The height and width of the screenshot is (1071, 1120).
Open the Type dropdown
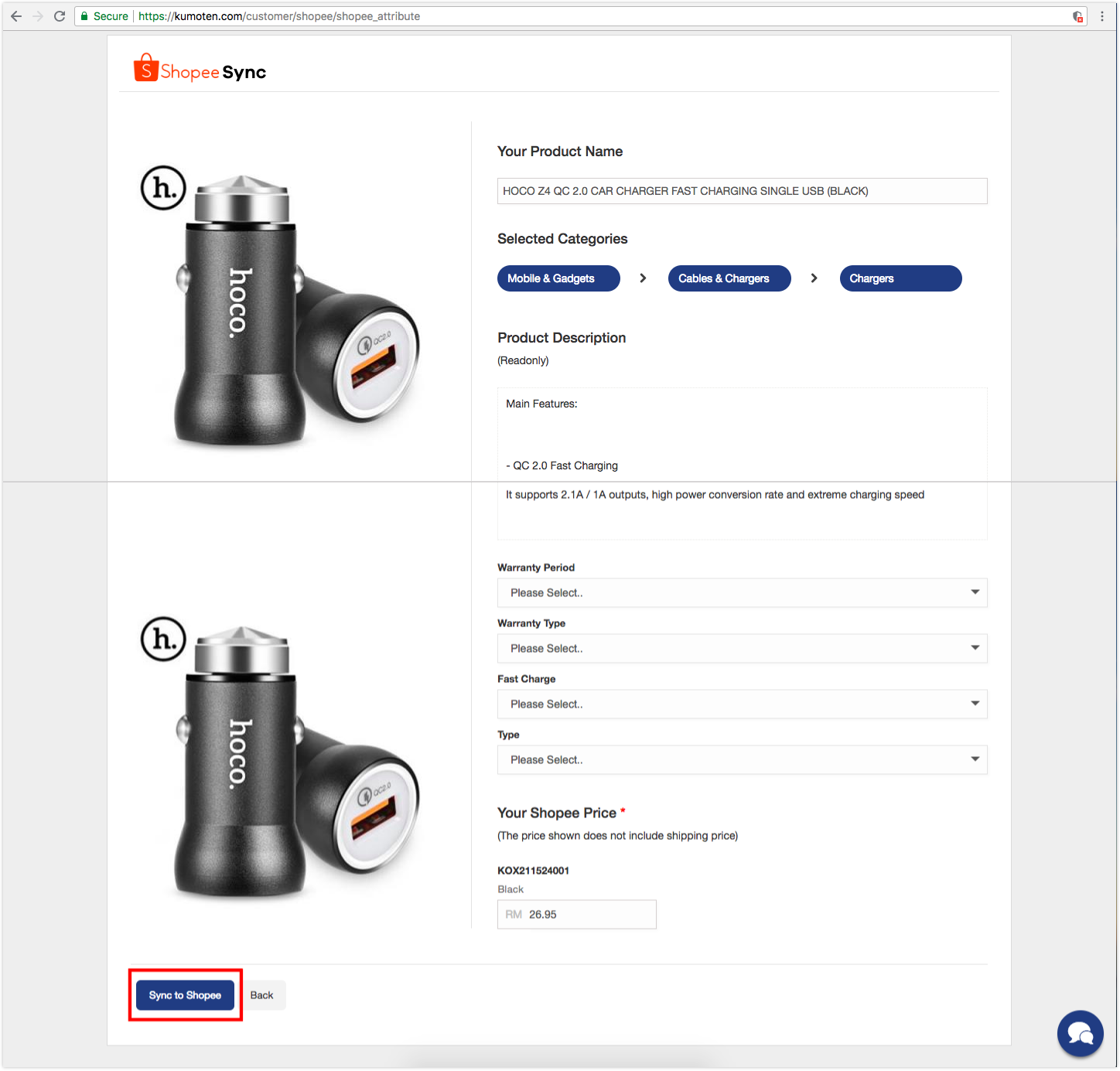click(x=742, y=759)
